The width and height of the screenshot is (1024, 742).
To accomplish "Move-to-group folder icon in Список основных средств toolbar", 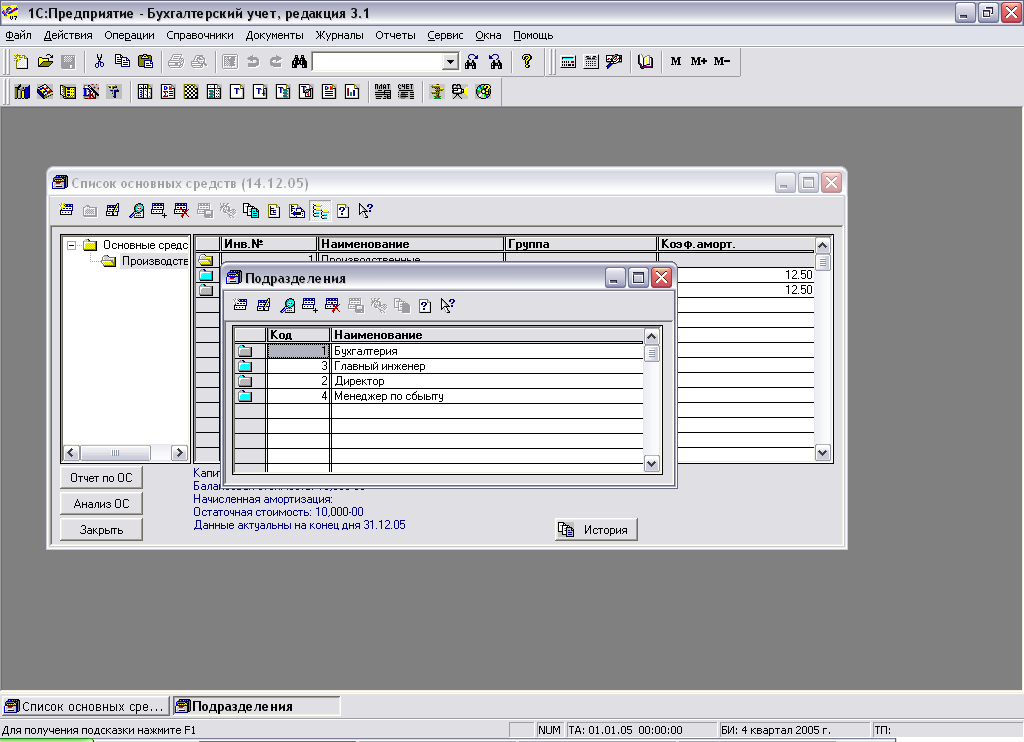I will point(297,210).
